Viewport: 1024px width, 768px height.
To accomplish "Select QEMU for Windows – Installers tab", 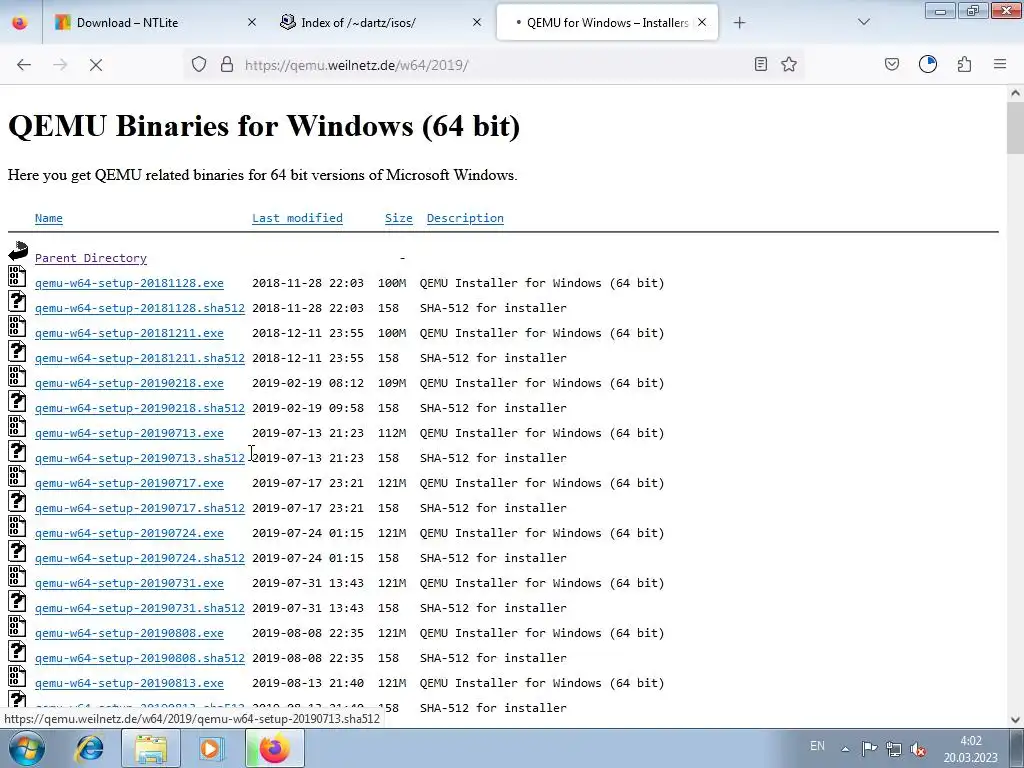I will (x=607, y=22).
